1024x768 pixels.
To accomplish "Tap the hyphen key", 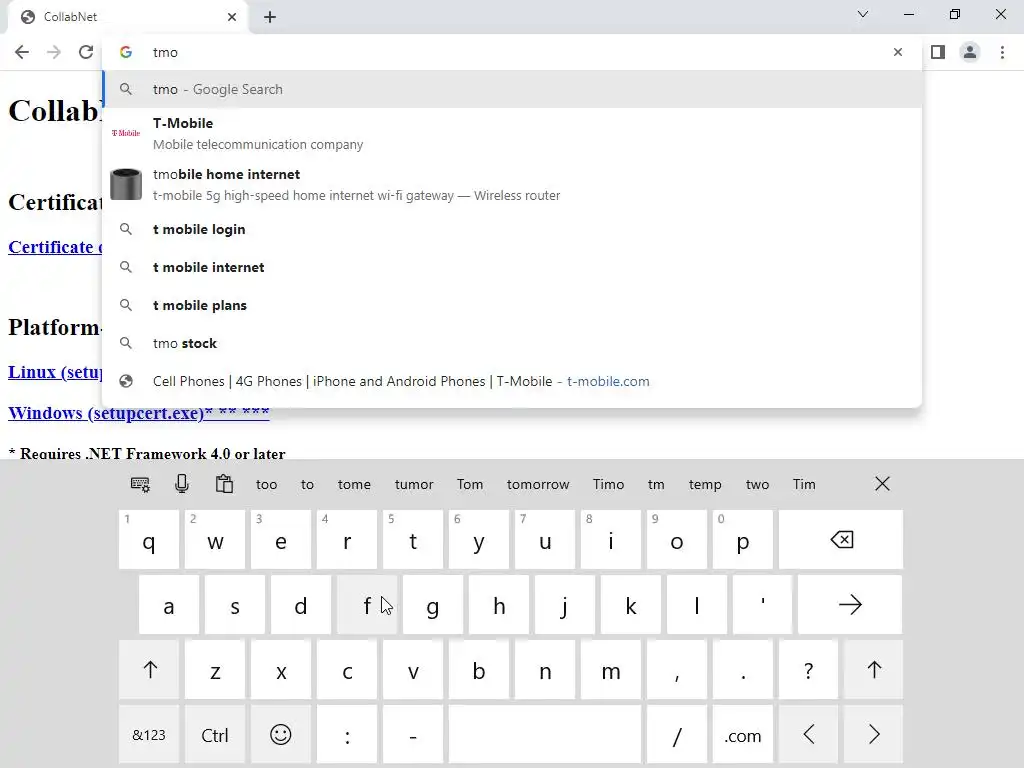I will pos(413,735).
